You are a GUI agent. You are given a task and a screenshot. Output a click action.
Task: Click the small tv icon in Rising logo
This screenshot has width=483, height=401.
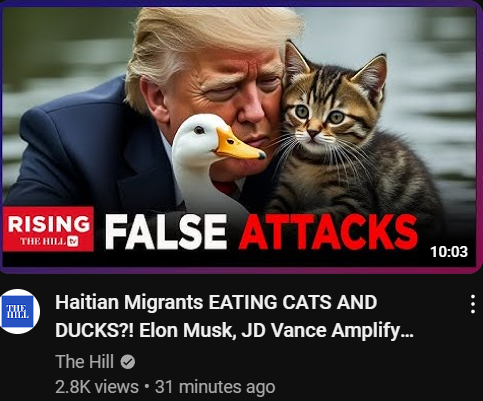[x=73, y=241]
